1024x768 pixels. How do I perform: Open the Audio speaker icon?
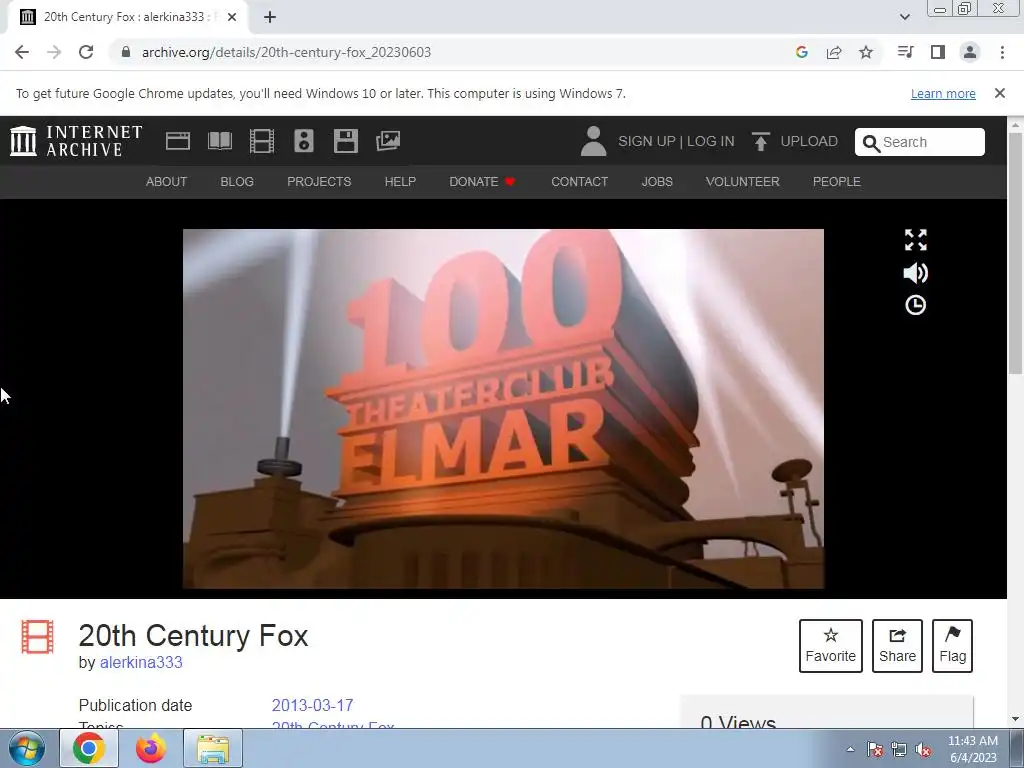point(304,141)
